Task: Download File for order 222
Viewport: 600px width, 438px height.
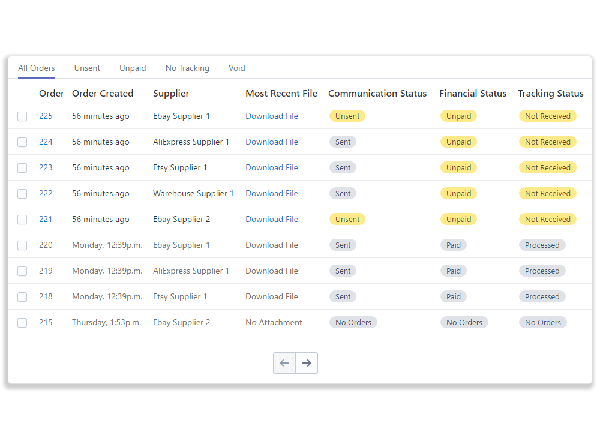Action: pyautogui.click(x=272, y=193)
